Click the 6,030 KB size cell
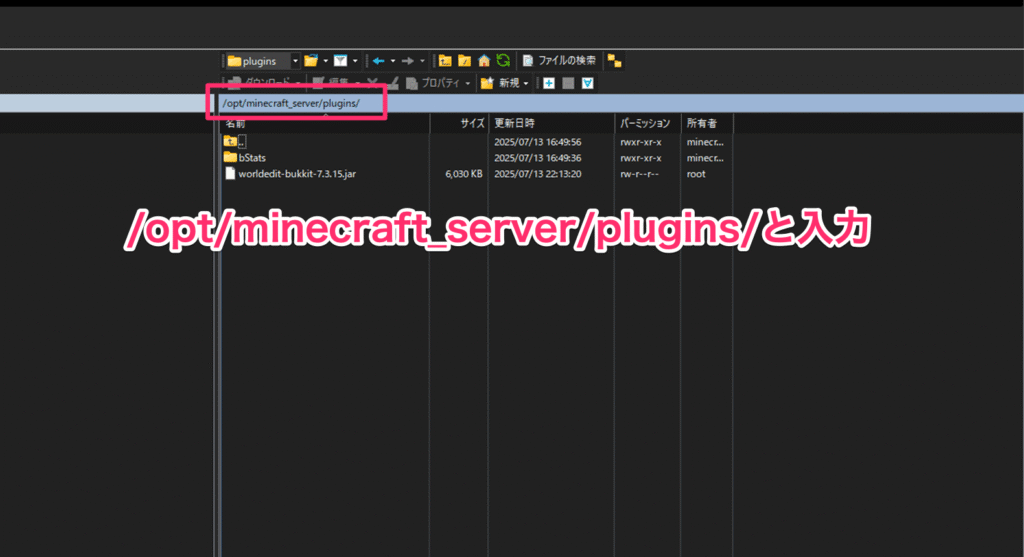The width and height of the screenshot is (1024, 557). coord(464,174)
